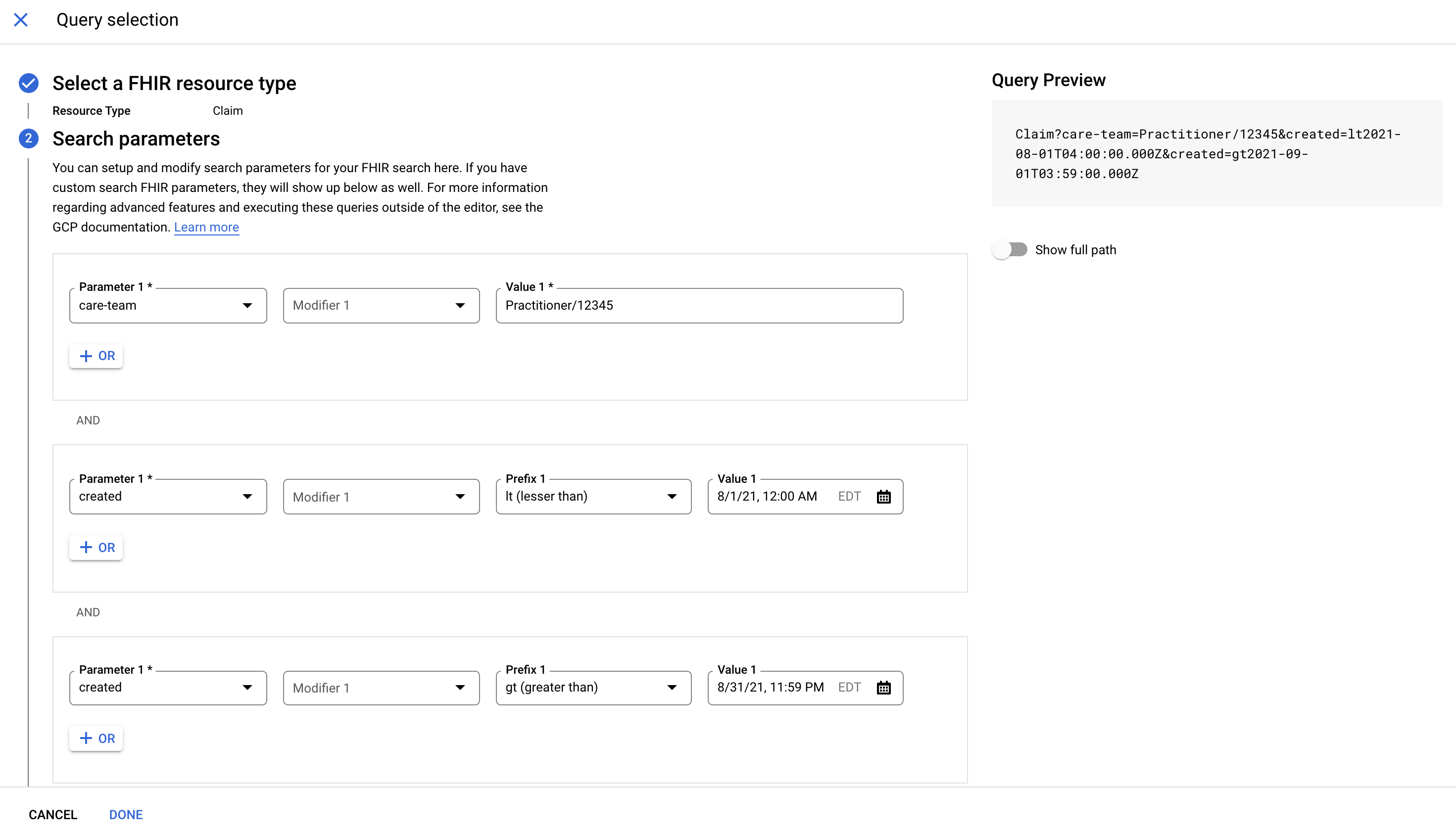Expand the first created Parameter 1 dropdown
This screenshot has width=1456, height=833.
pos(167,496)
